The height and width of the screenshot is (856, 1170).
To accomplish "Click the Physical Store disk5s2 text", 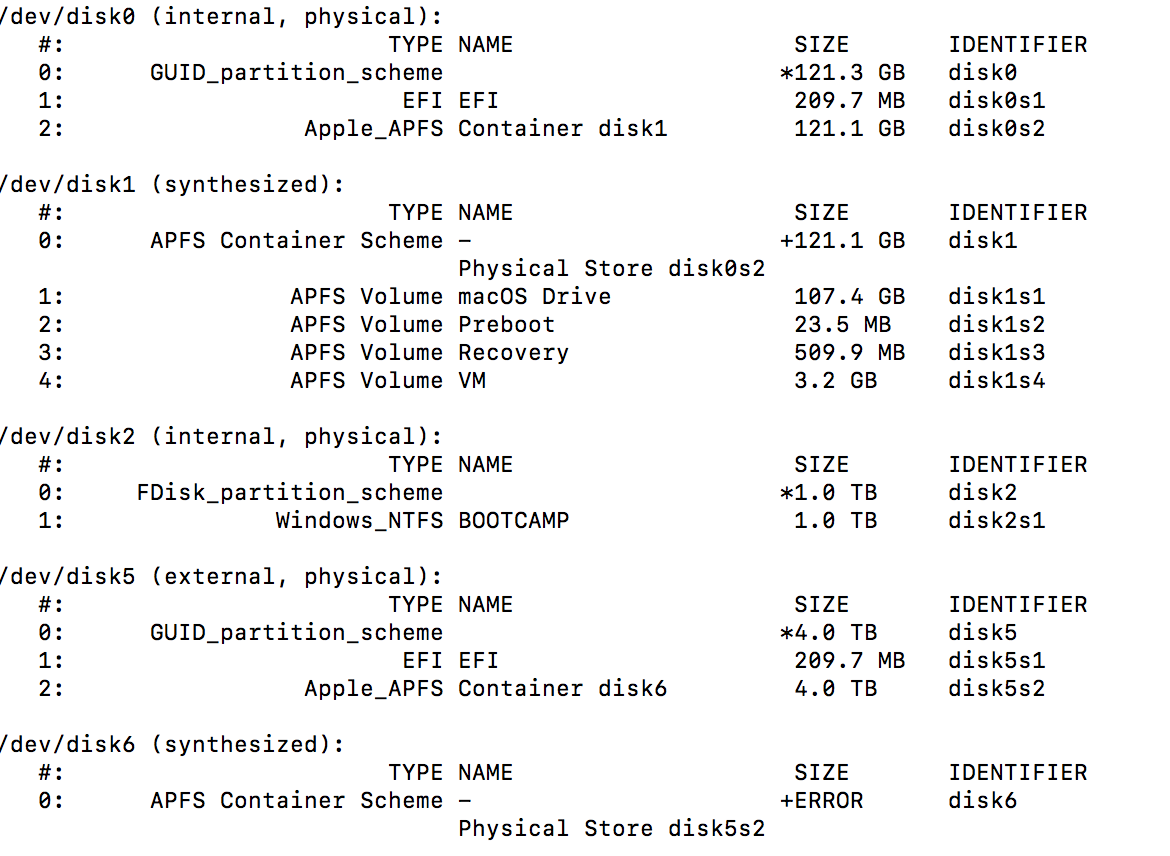I will 610,829.
